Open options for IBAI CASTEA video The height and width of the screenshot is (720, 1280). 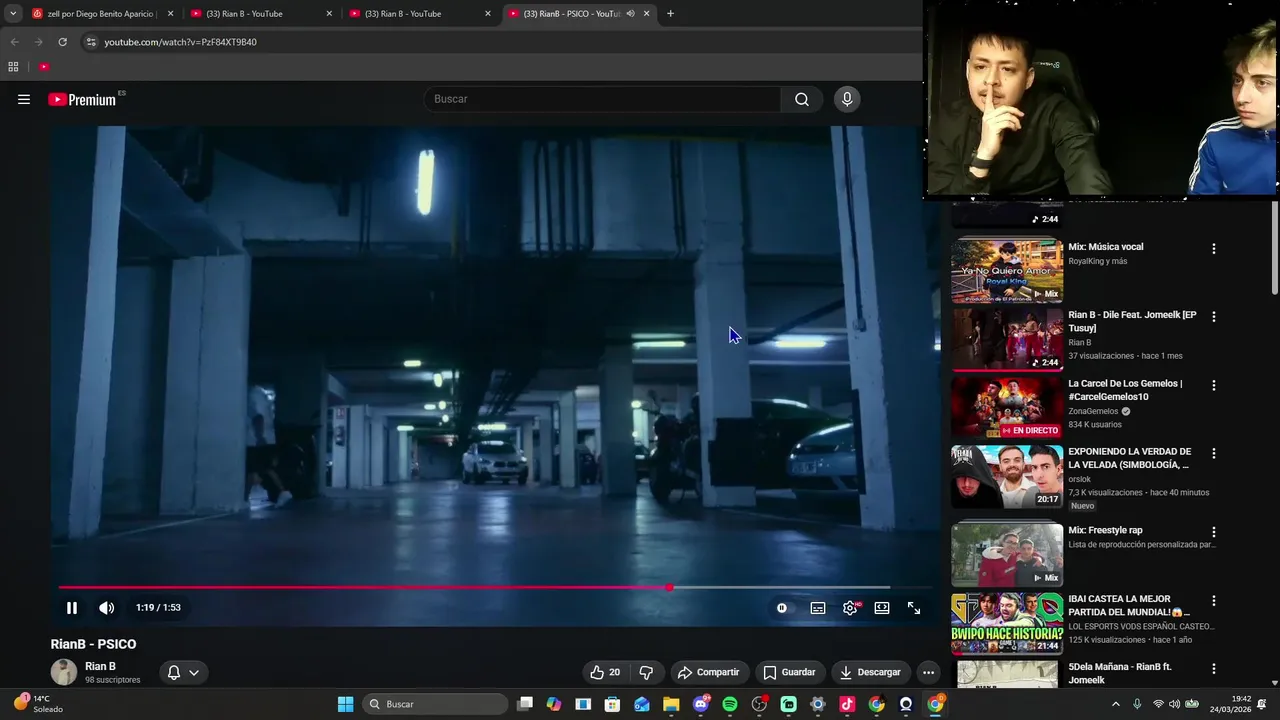coord(1214,601)
